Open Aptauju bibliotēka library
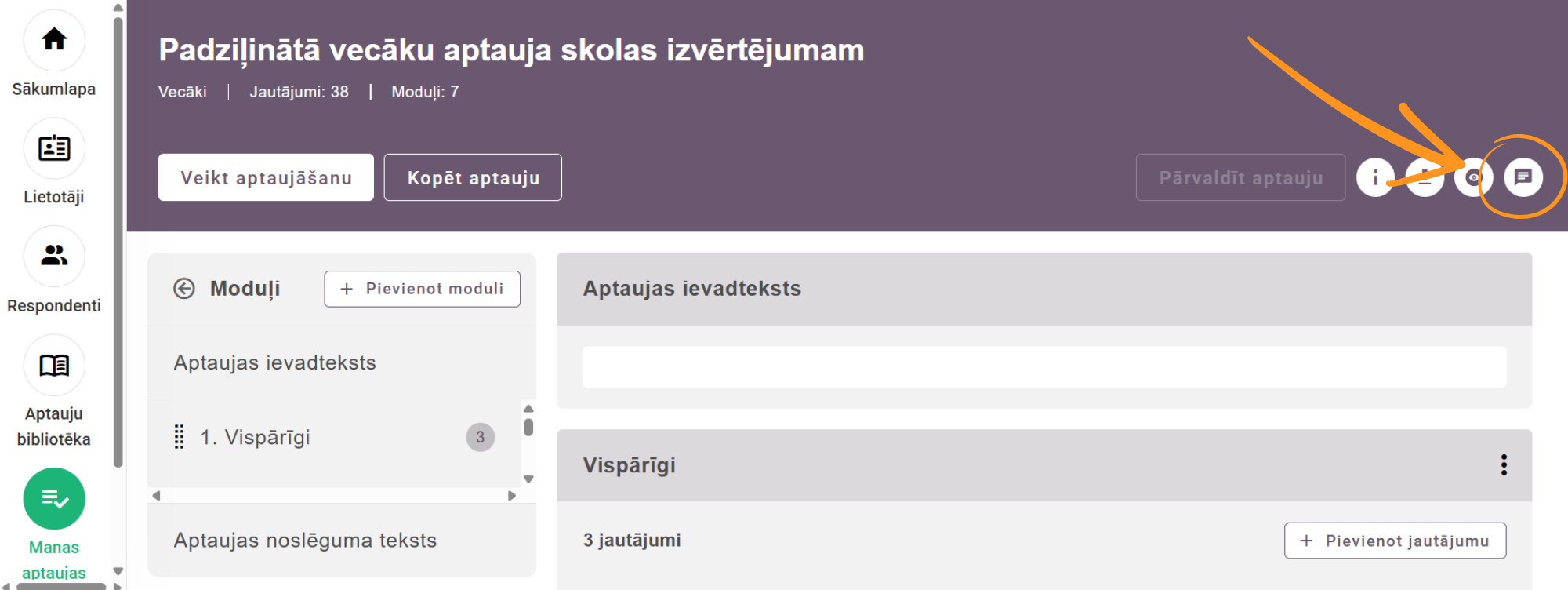Screen dimensions: 1568x590 click(54, 366)
